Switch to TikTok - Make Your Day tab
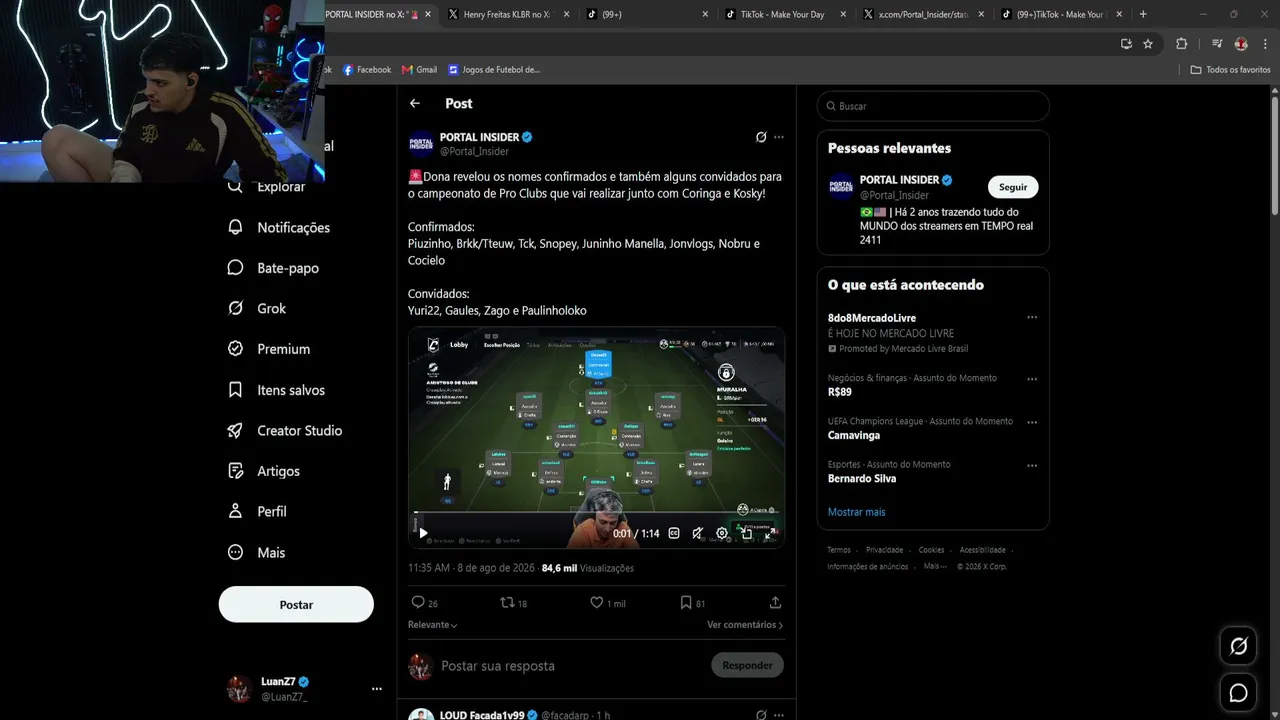The width and height of the screenshot is (1280, 720). tap(783, 14)
